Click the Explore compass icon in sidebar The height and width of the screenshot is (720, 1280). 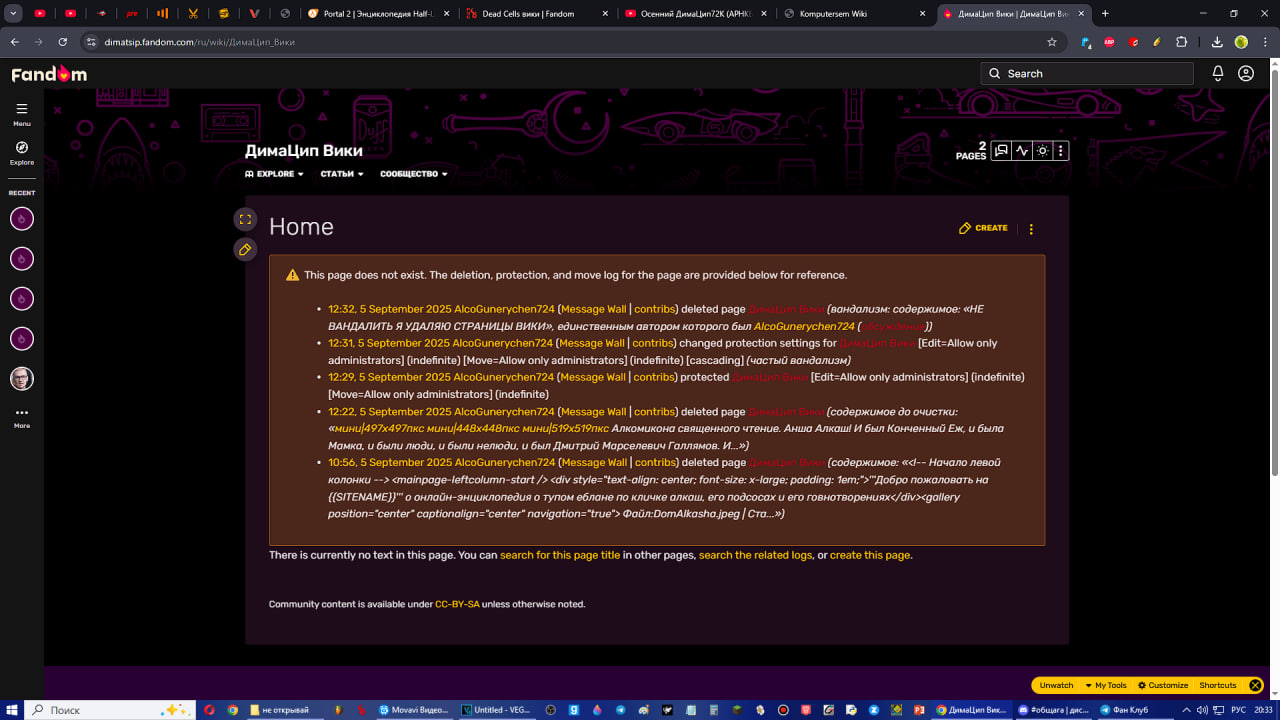tap(22, 148)
